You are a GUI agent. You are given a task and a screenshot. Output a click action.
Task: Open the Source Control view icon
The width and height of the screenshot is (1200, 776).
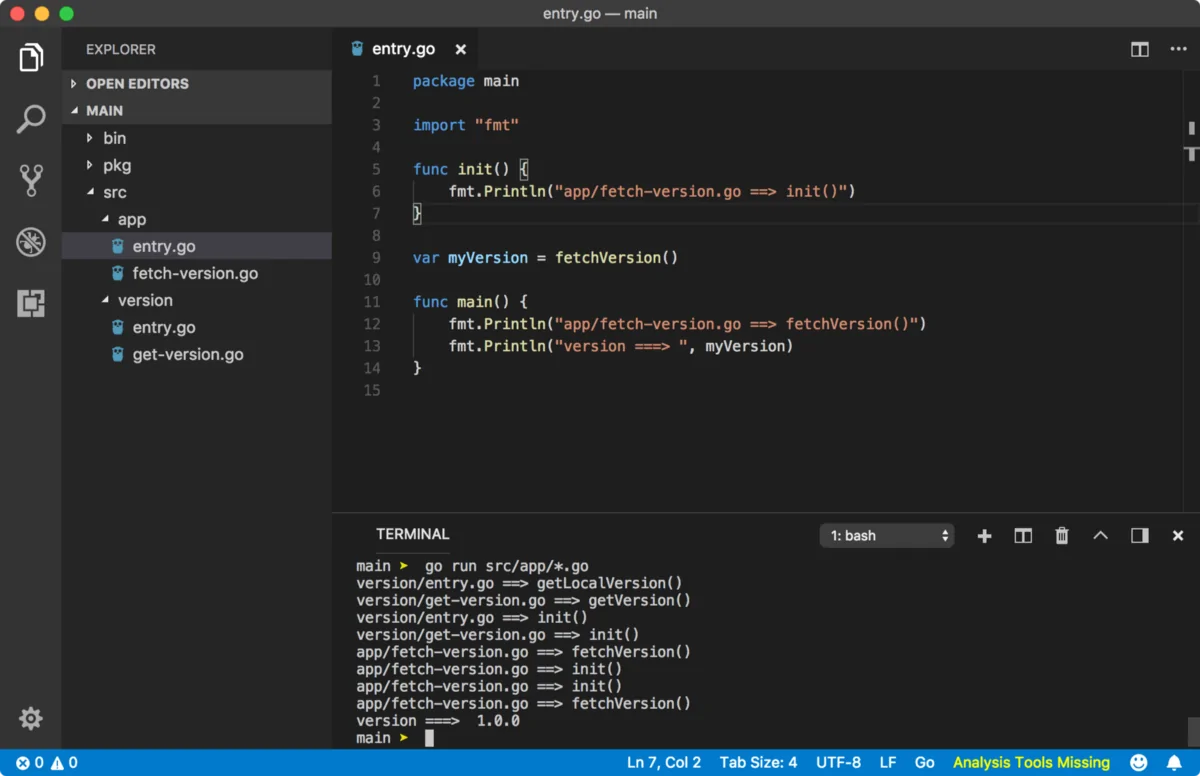pyautogui.click(x=31, y=180)
